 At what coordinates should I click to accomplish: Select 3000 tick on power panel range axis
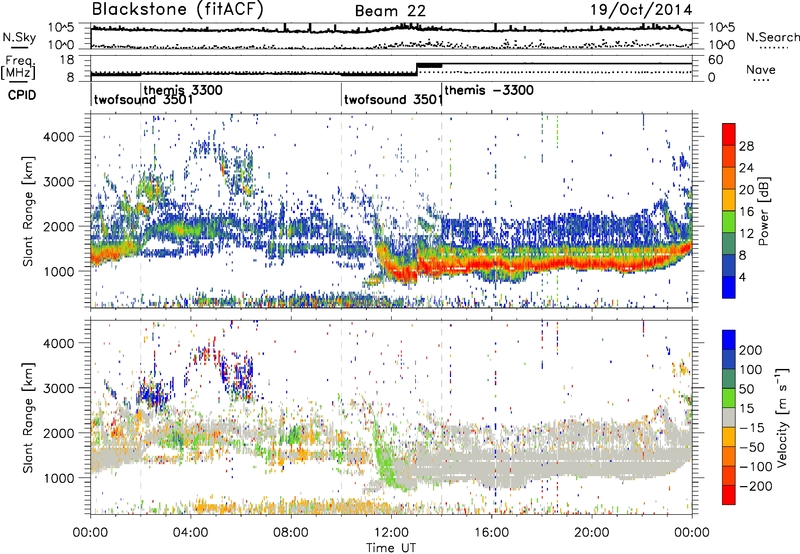pos(58,182)
